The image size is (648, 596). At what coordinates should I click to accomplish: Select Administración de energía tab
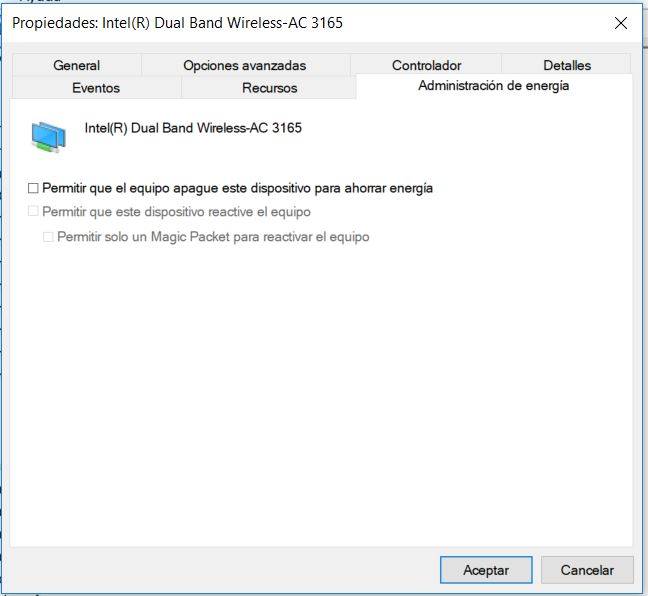click(494, 86)
